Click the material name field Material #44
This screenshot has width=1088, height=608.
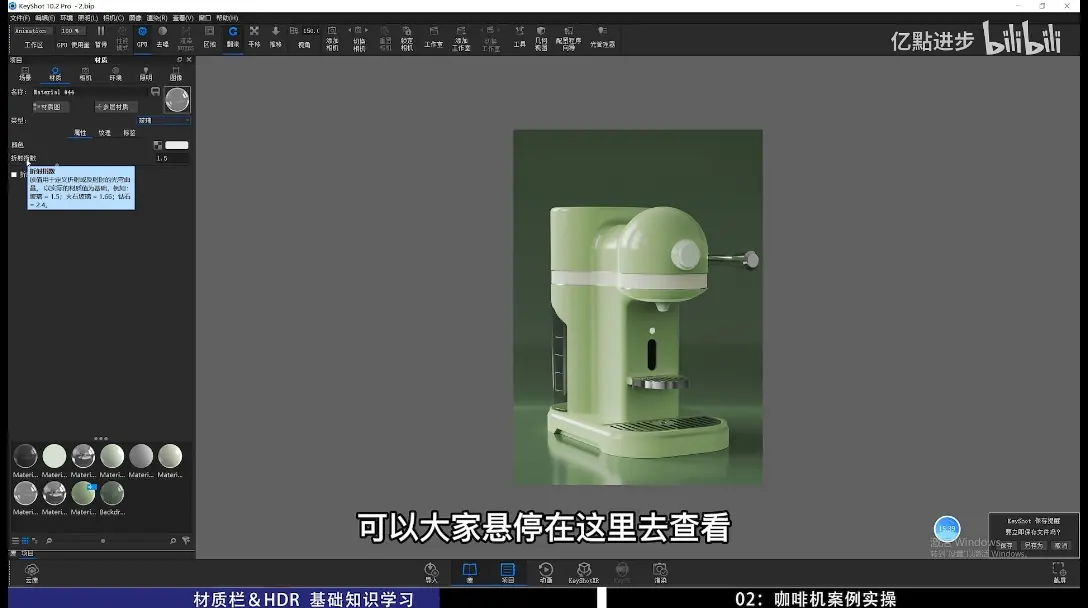click(x=90, y=92)
